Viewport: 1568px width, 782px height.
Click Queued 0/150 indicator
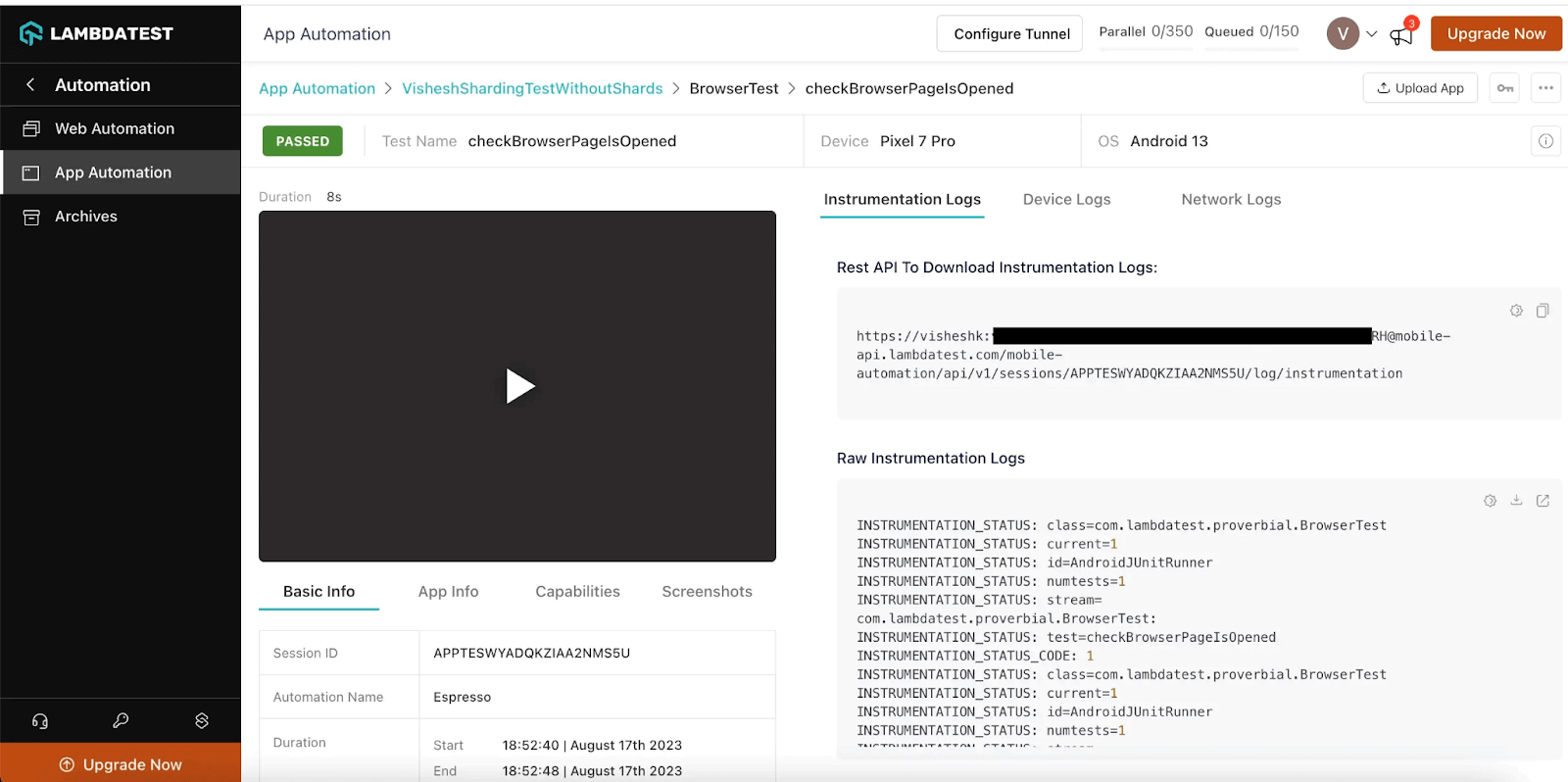pyautogui.click(x=1251, y=31)
